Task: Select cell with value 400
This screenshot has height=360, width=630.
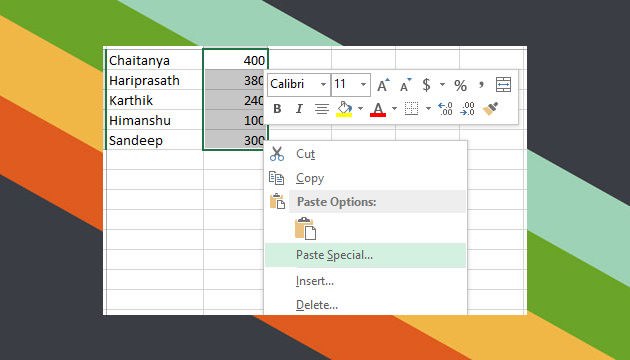Action: (x=235, y=60)
